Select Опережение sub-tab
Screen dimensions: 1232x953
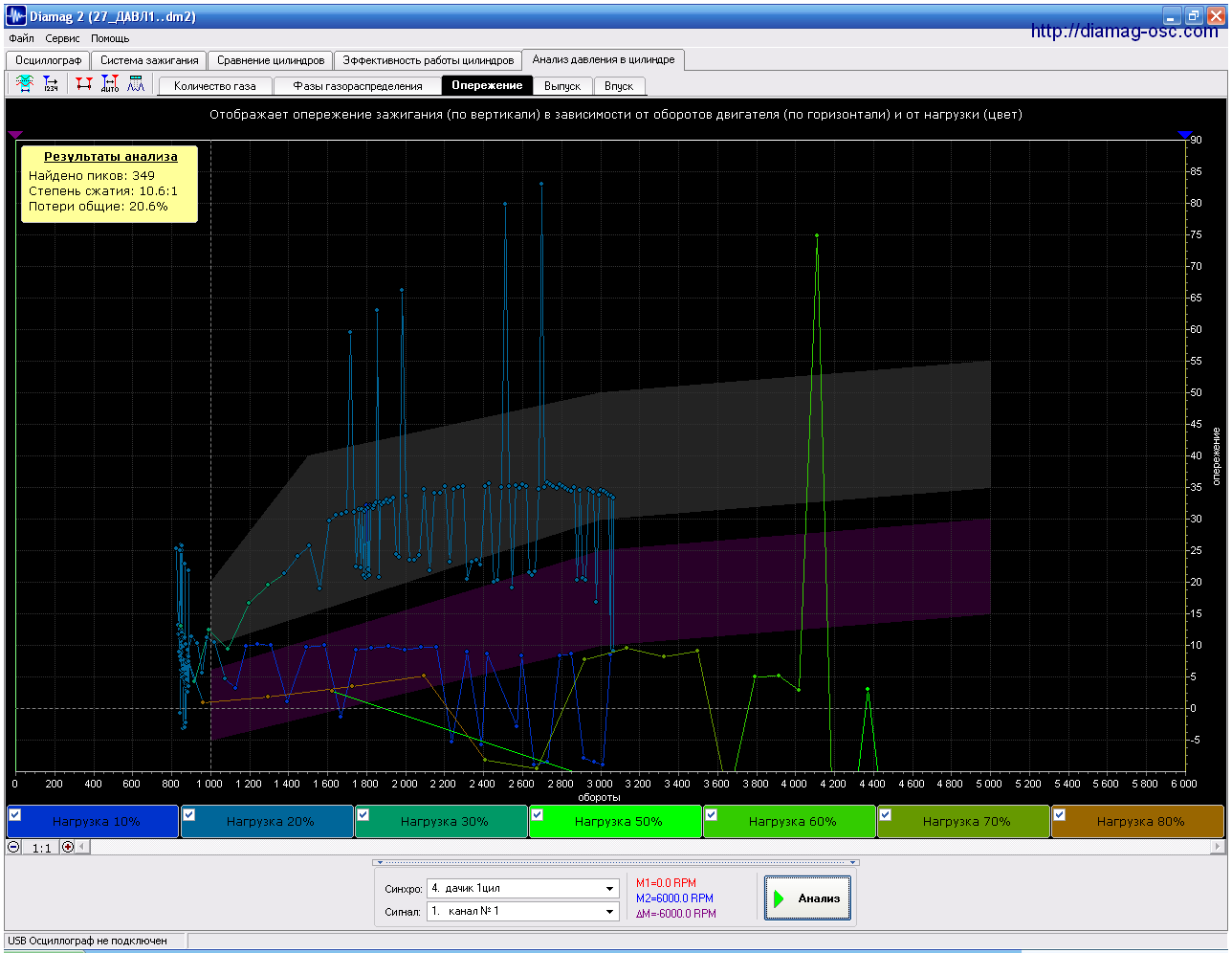click(488, 85)
